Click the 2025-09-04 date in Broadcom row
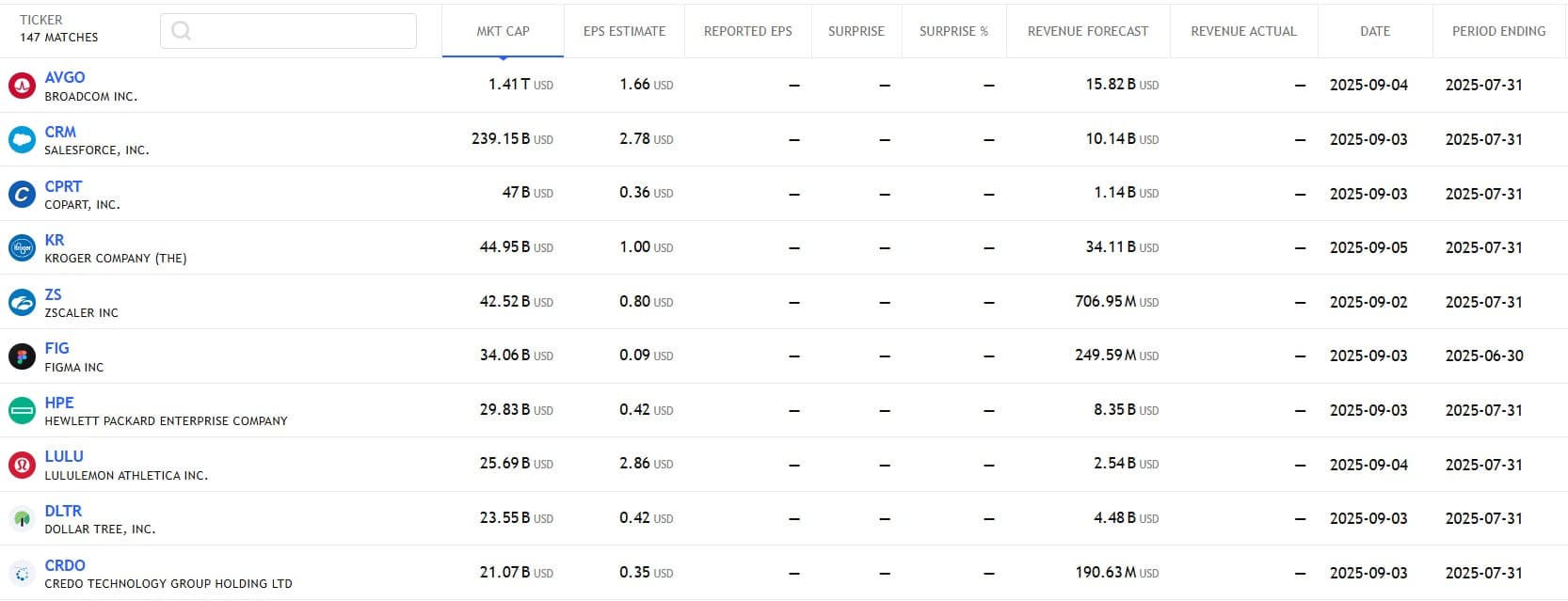The height and width of the screenshot is (601, 1568). point(1368,85)
